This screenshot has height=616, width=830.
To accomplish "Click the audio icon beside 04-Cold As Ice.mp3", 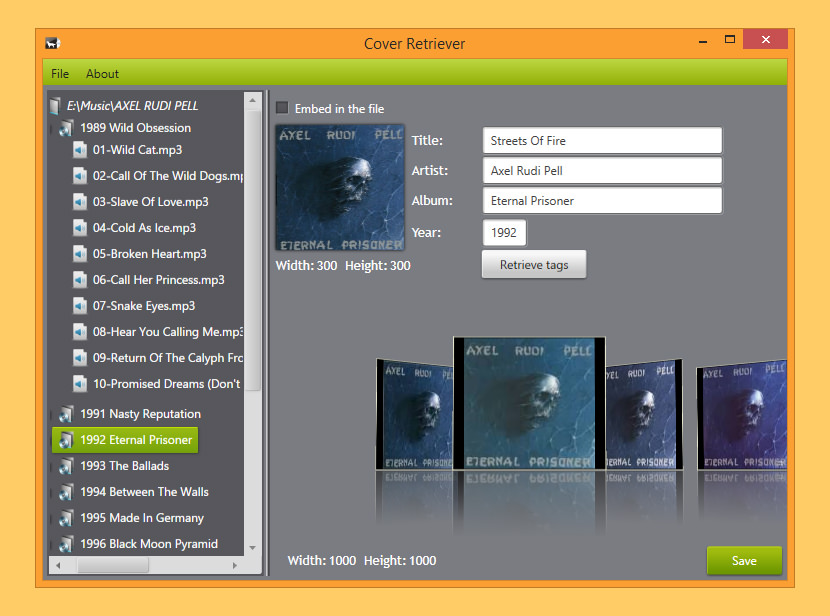I will [79, 228].
